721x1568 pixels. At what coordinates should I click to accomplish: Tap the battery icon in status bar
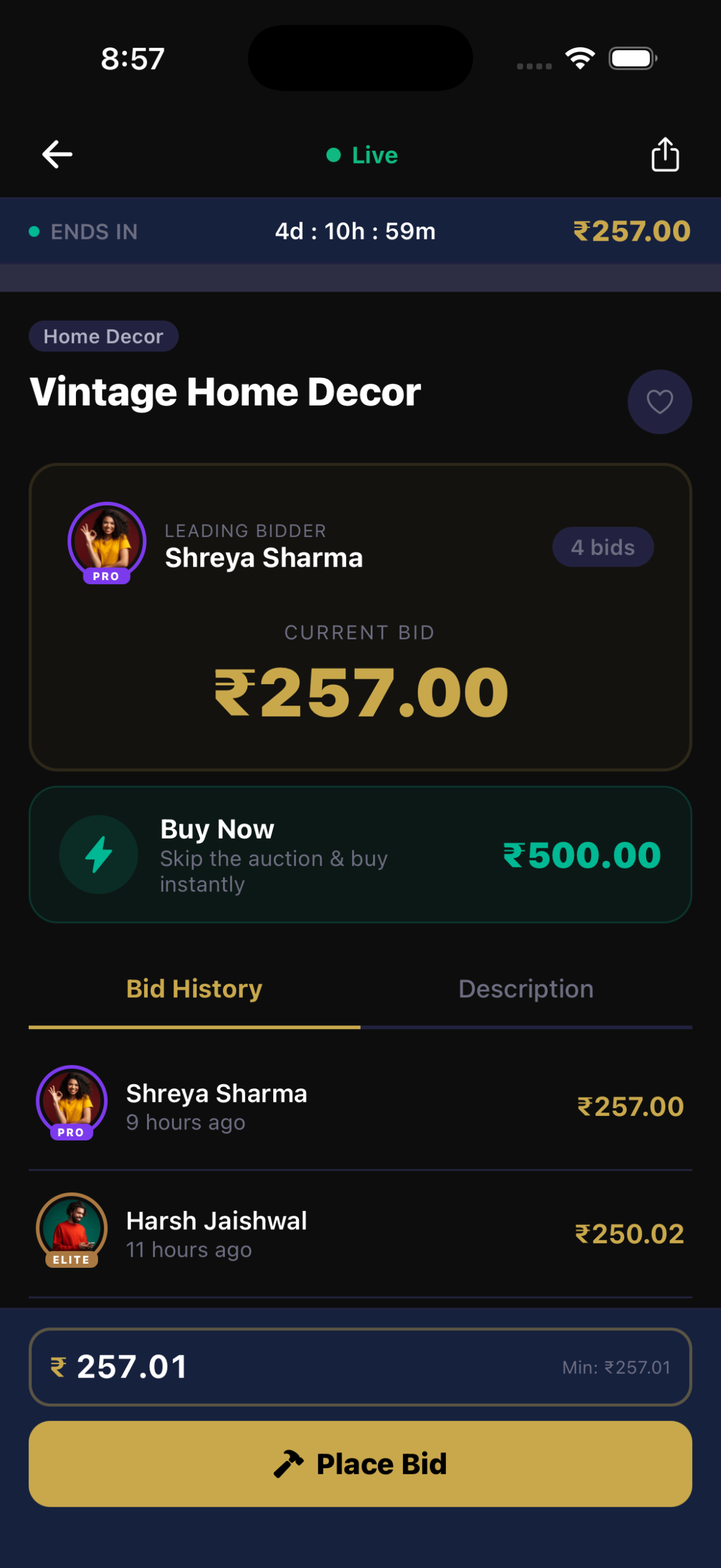(631, 57)
